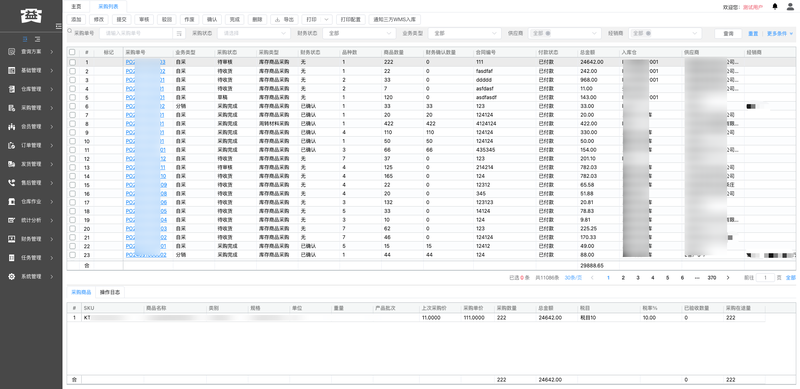Click page number 3 in pagination
The image size is (800, 389).
pyautogui.click(x=638, y=278)
